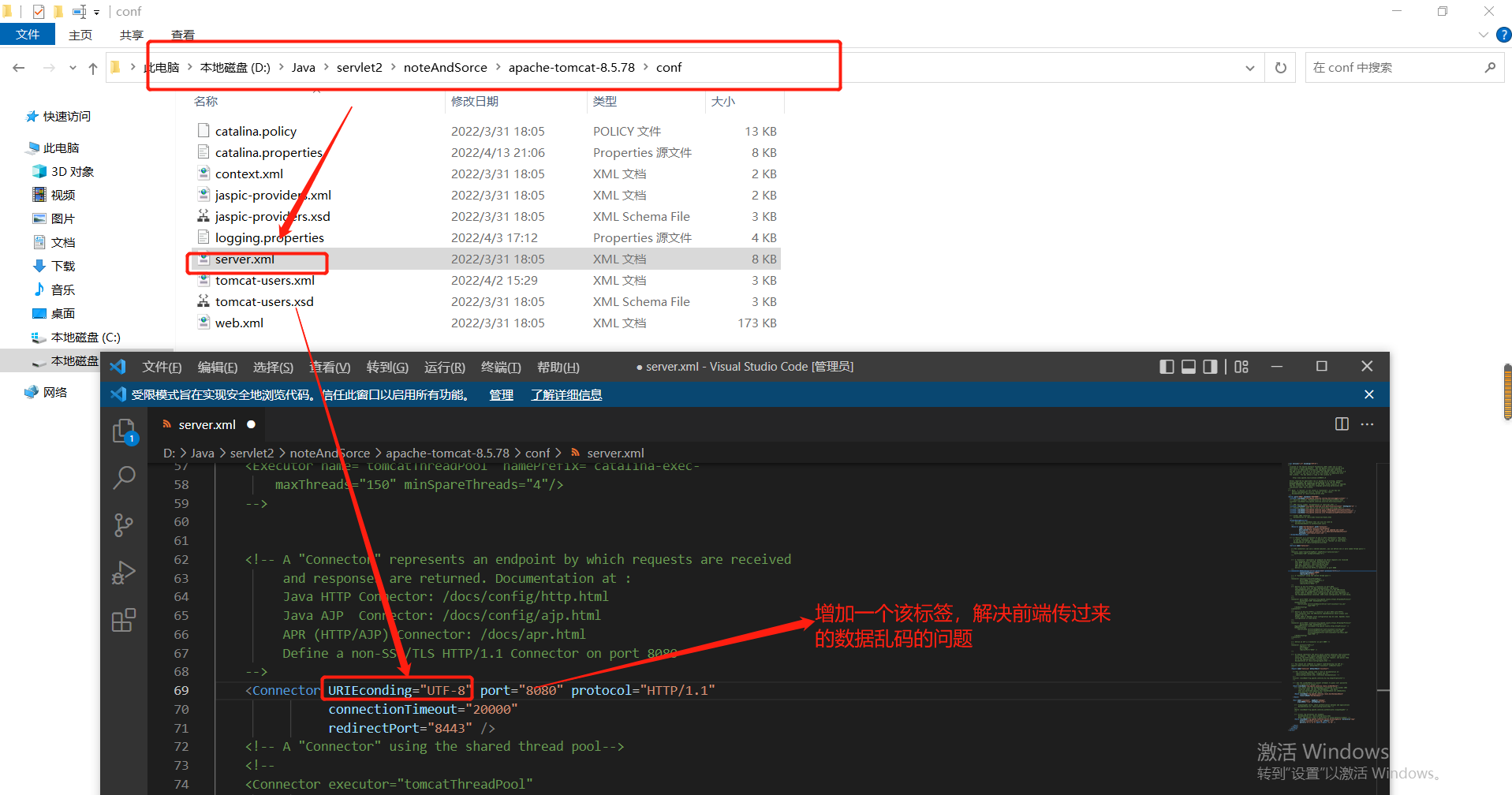
Task: Toggle VS Code primary sidebar layout icon
Action: pyautogui.click(x=1167, y=367)
